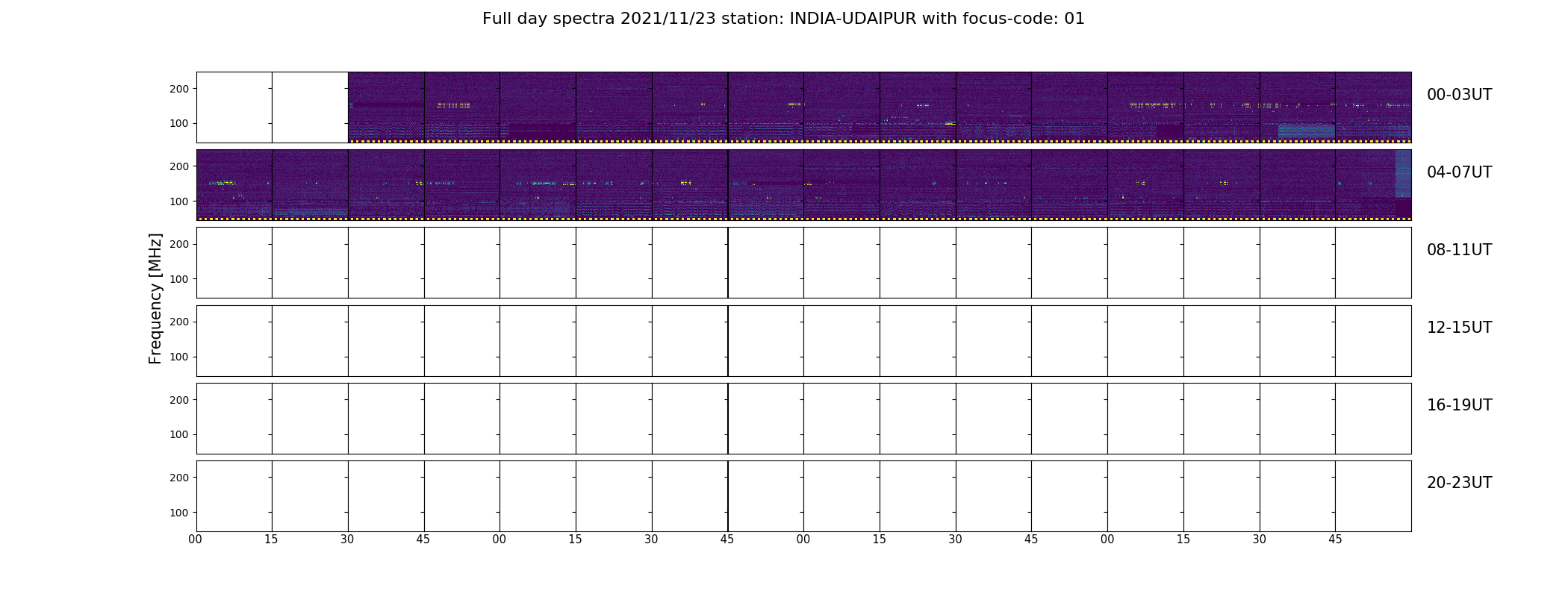Click the 200 tick of the 04-07UT panel
The width and height of the screenshot is (1568, 597).
click(x=179, y=166)
